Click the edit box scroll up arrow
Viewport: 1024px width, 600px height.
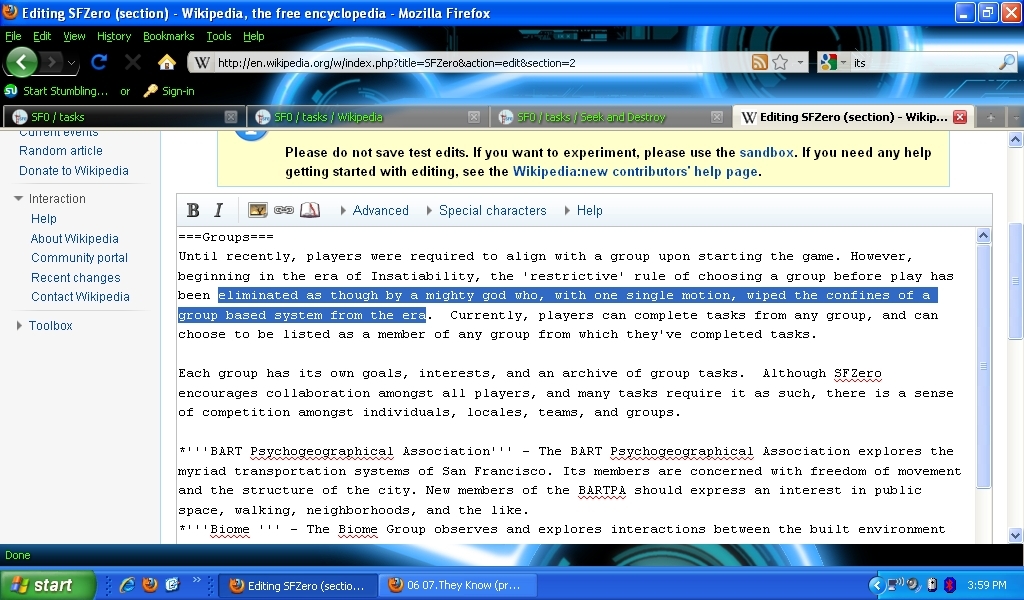click(984, 236)
